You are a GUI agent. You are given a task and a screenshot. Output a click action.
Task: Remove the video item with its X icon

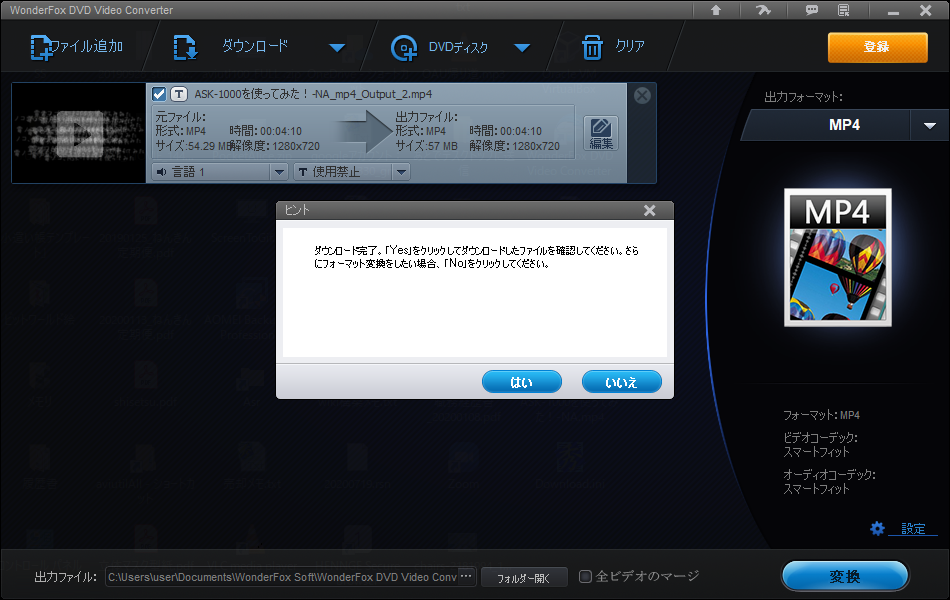pos(642,95)
